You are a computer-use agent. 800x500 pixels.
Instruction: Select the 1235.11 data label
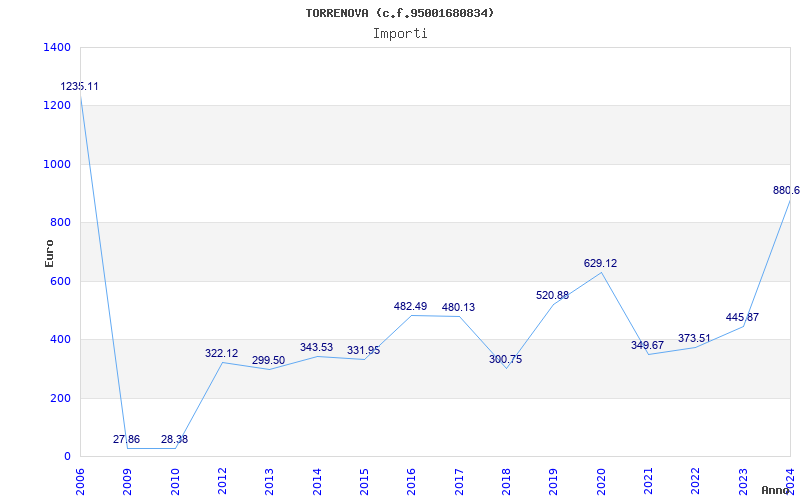pos(80,86)
